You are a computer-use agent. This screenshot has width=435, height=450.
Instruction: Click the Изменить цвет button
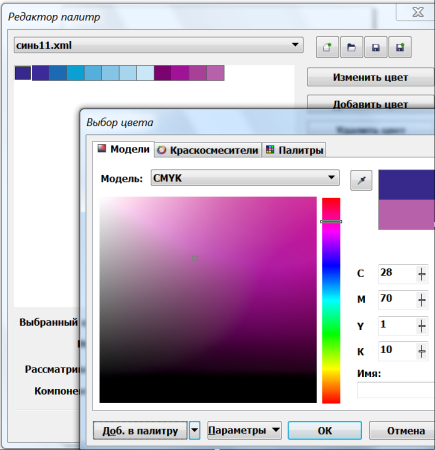click(x=370, y=77)
